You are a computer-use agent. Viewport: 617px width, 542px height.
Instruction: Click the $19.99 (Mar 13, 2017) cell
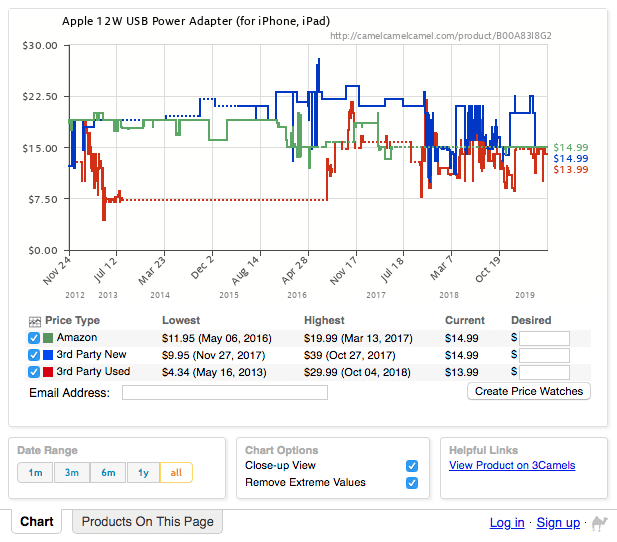[x=358, y=339]
